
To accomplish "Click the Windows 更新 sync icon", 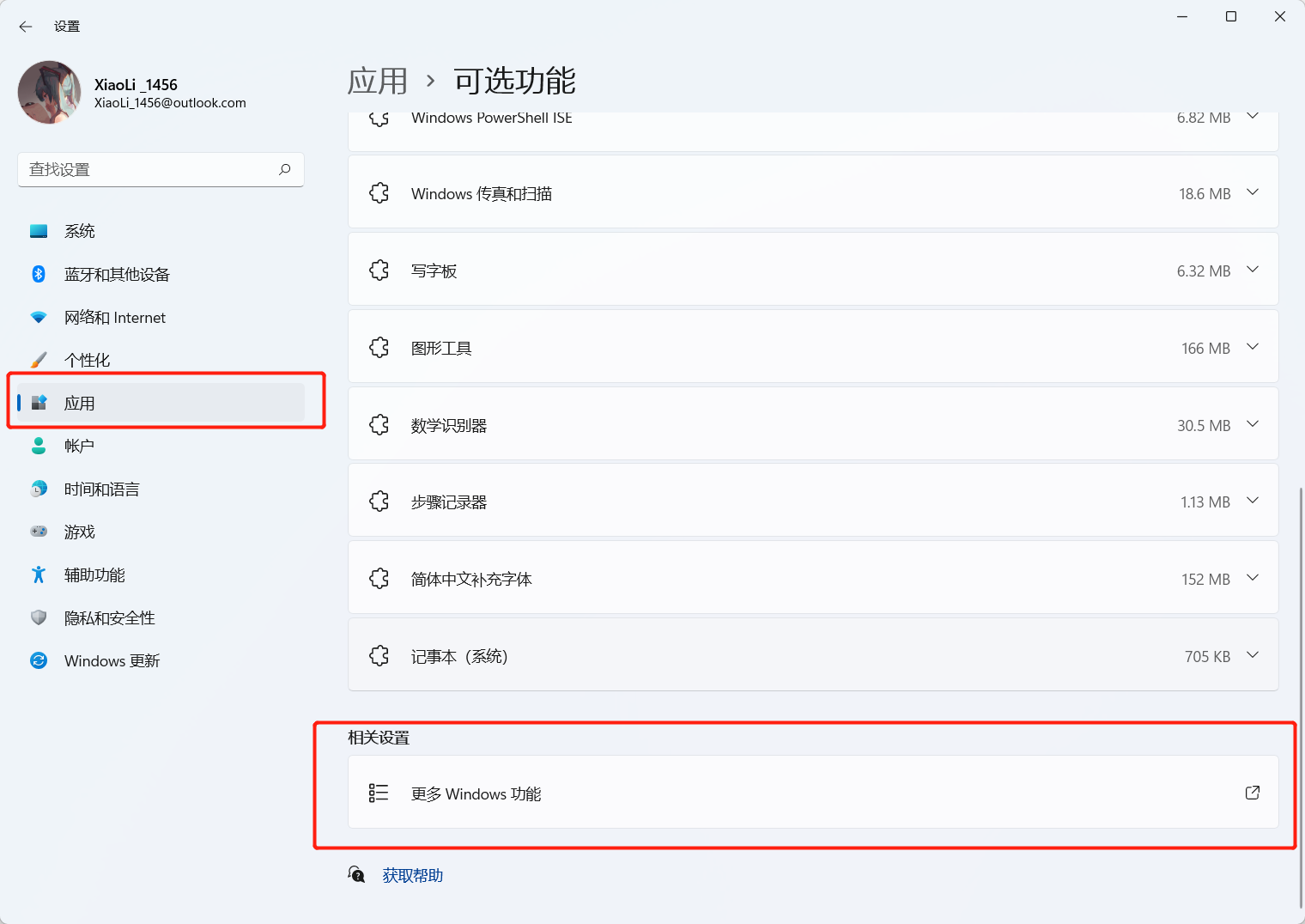I will point(39,660).
